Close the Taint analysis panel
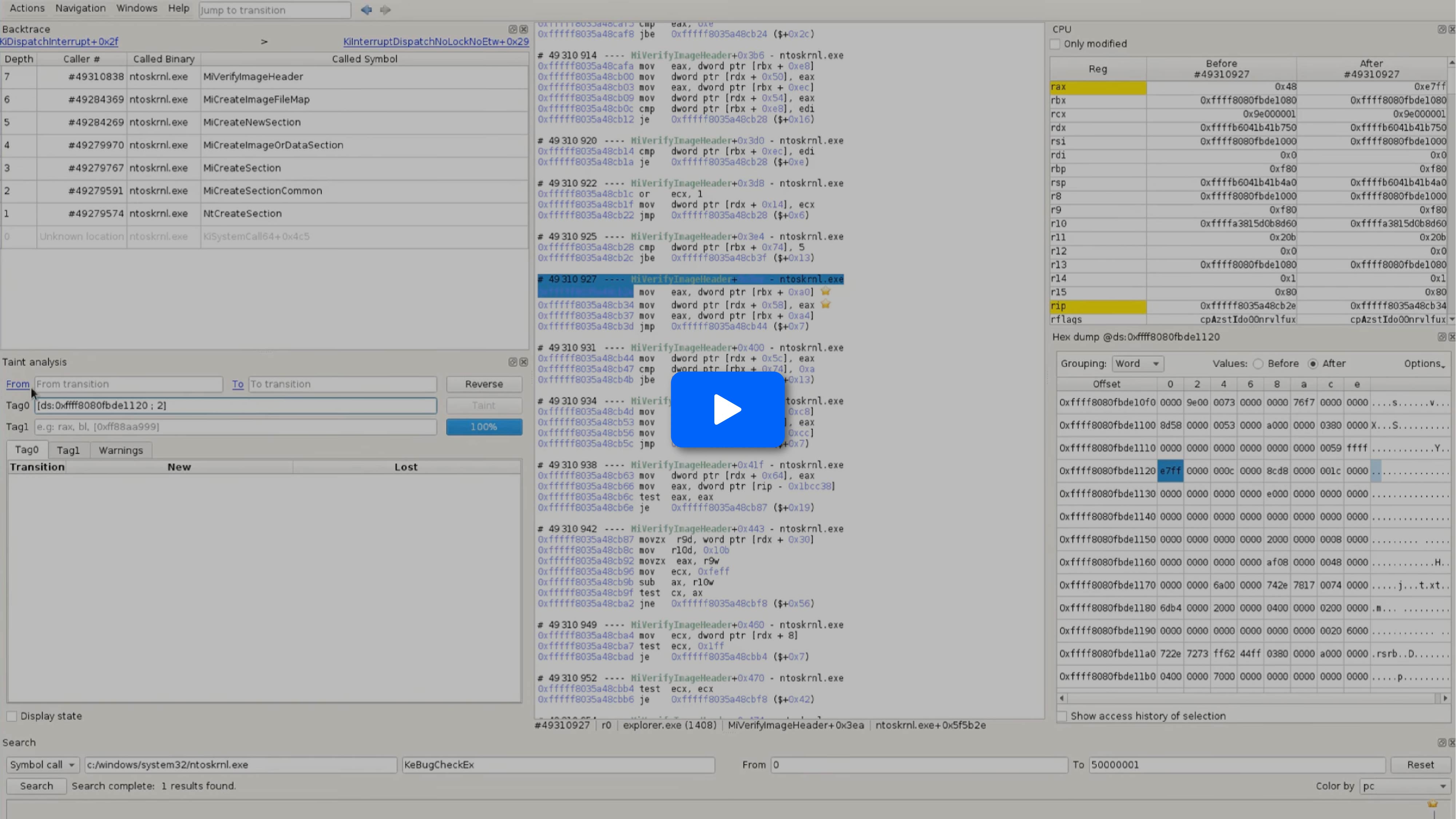This screenshot has width=1456, height=819. point(524,362)
